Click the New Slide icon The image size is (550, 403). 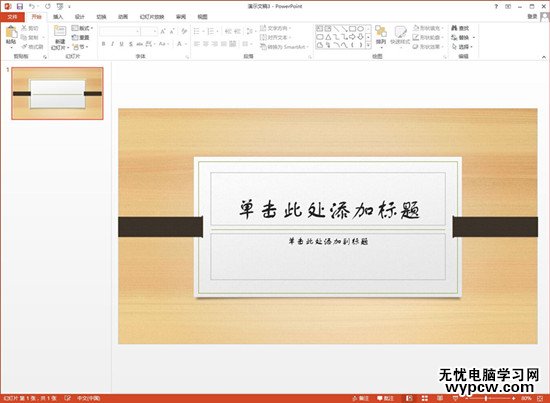click(x=60, y=31)
